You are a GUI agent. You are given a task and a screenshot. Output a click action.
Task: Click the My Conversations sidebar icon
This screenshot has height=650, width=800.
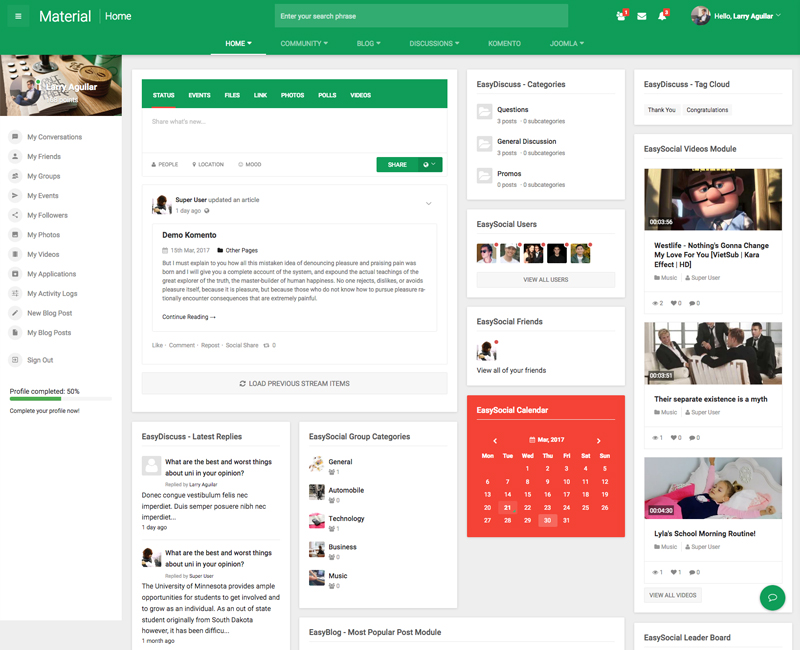point(15,137)
